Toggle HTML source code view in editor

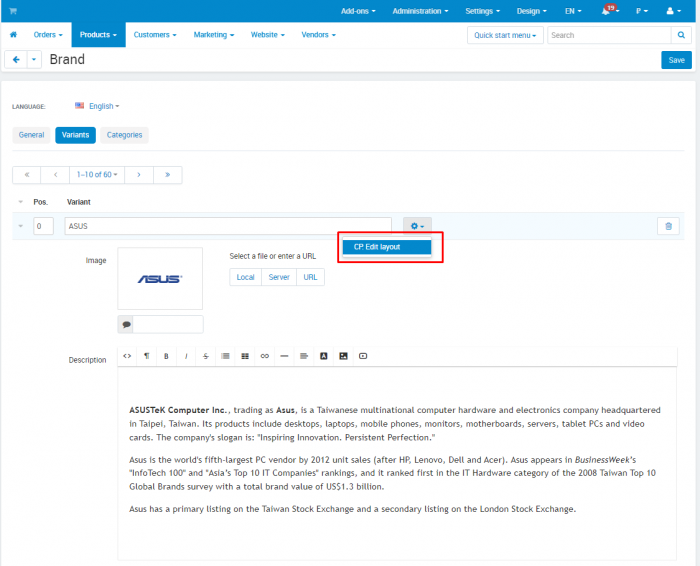(127, 356)
